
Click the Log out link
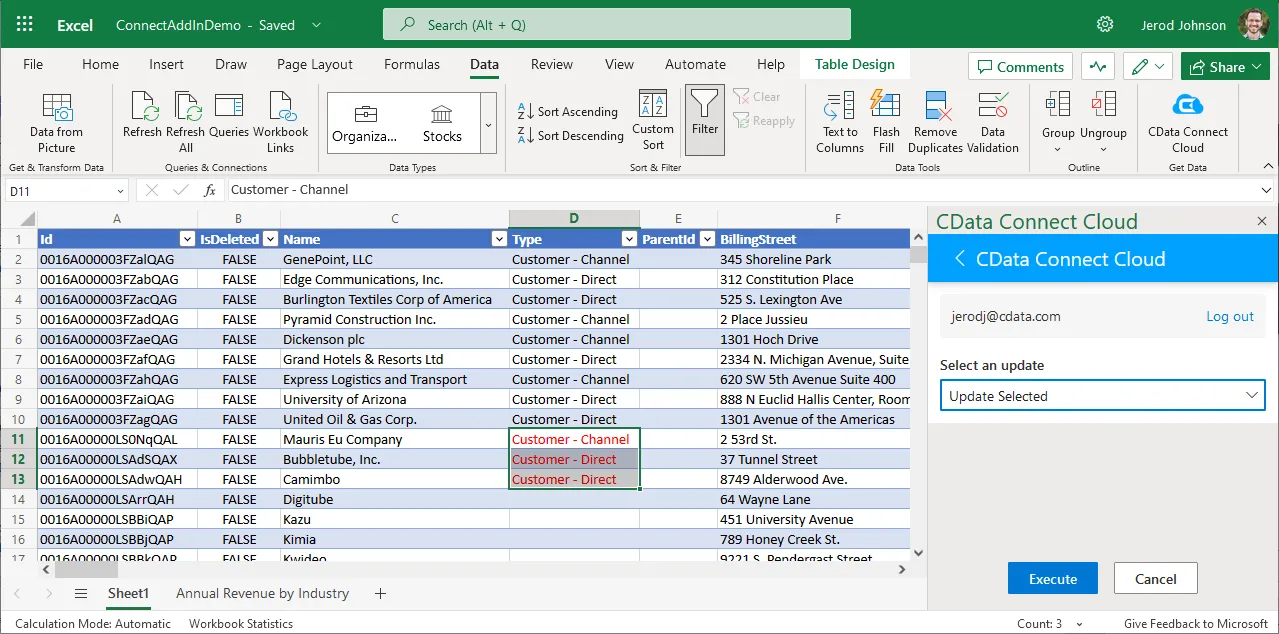(x=1229, y=316)
